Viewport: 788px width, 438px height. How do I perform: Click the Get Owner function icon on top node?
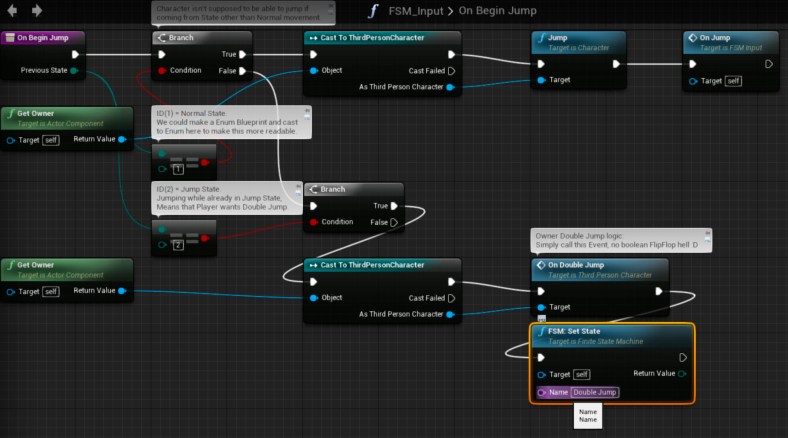pyautogui.click(x=10, y=115)
